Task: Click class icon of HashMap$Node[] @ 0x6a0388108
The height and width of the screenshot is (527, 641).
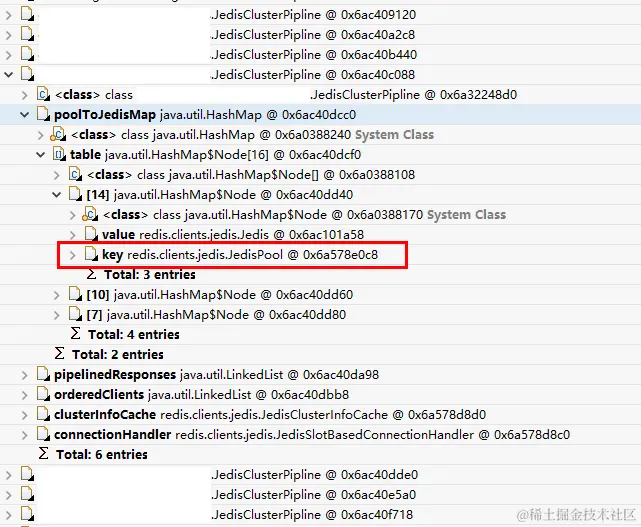Action: pos(75,174)
